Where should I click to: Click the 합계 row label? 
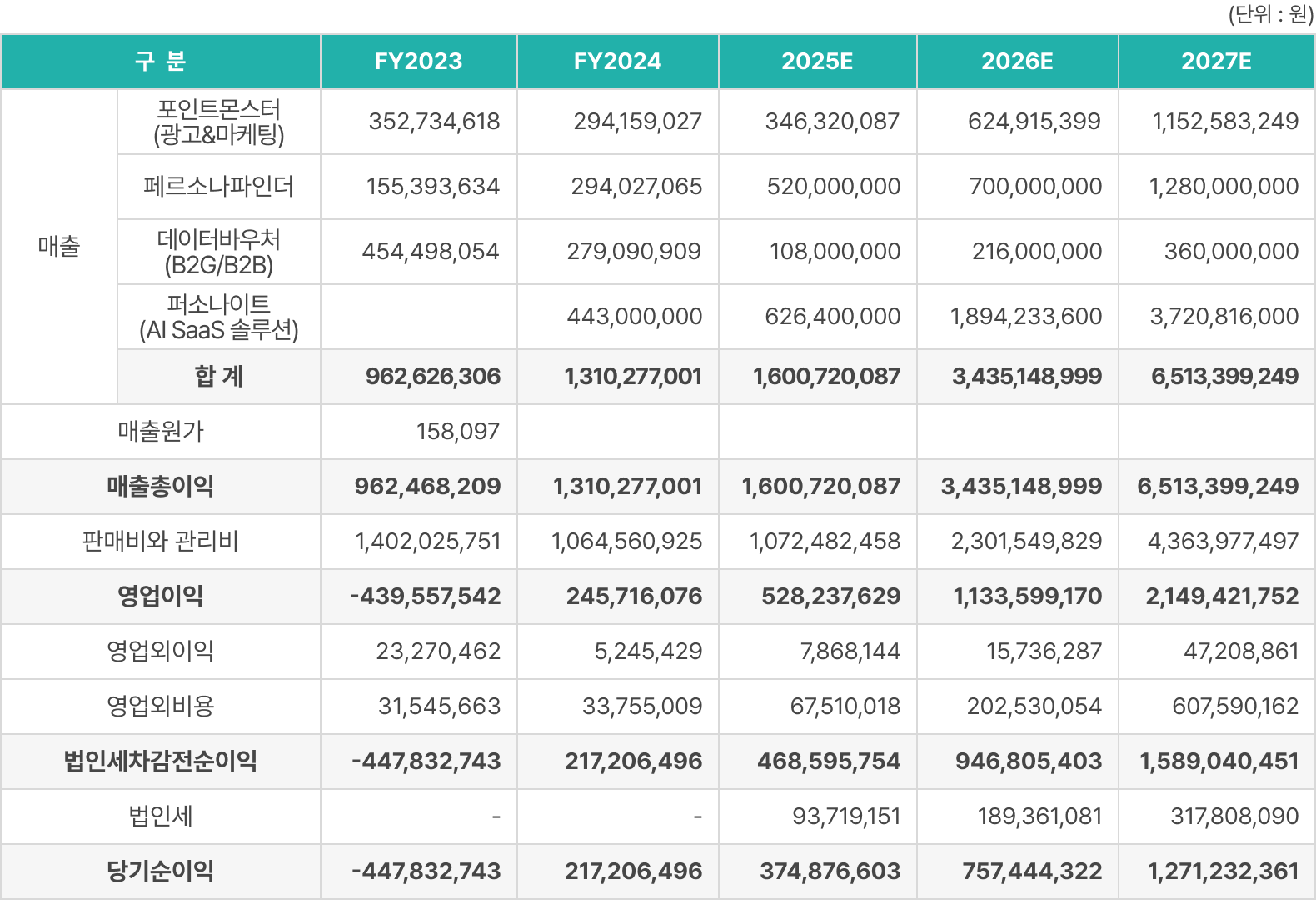219,377
